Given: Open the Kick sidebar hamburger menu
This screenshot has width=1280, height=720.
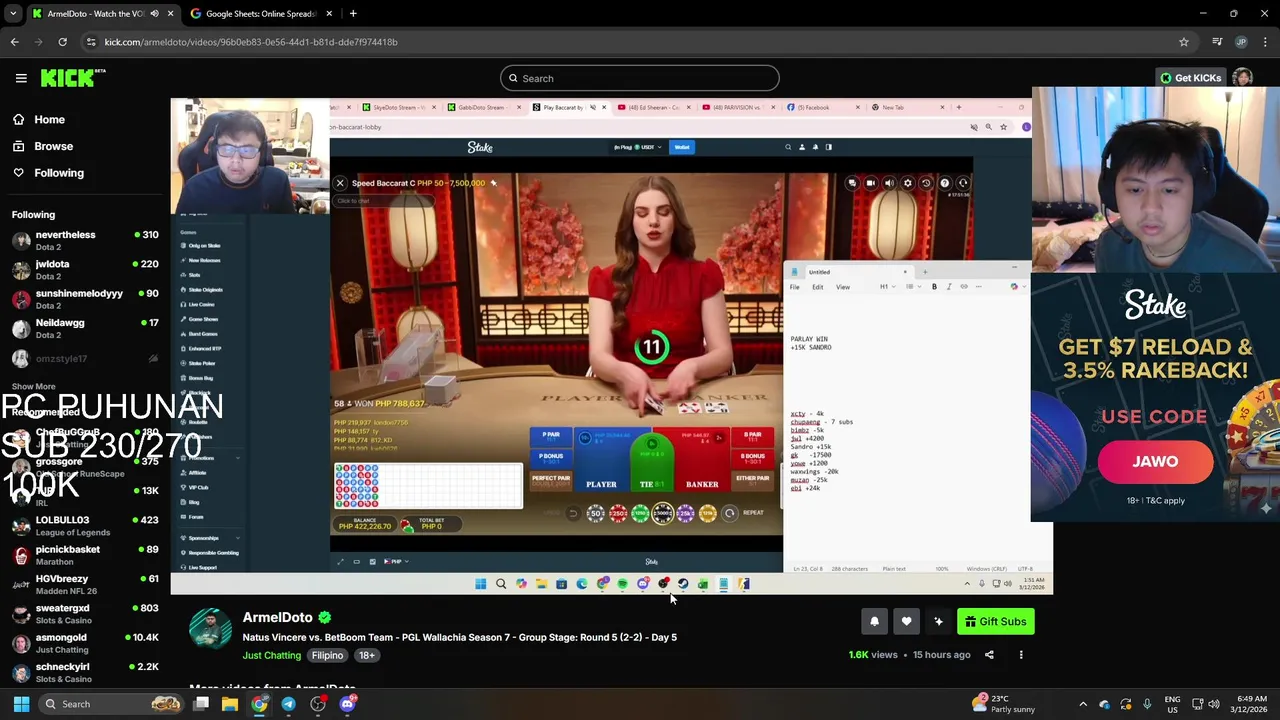Looking at the screenshot, I should click(x=21, y=78).
